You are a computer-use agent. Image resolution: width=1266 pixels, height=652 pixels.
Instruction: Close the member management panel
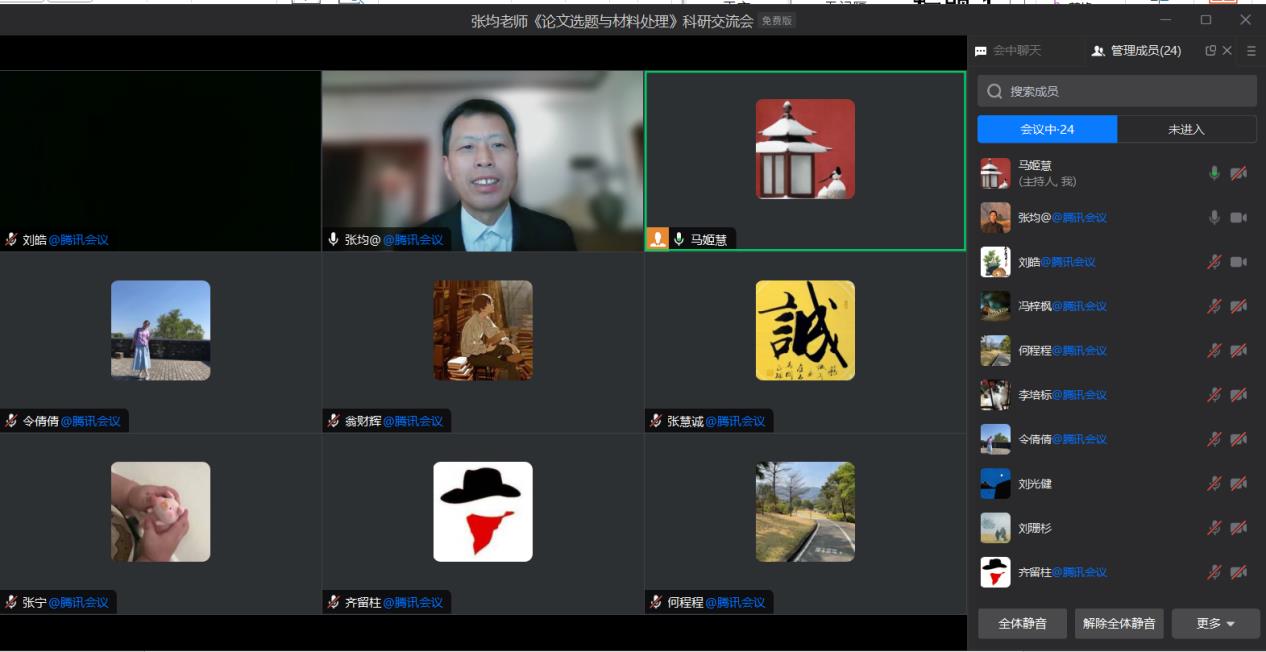1227,51
